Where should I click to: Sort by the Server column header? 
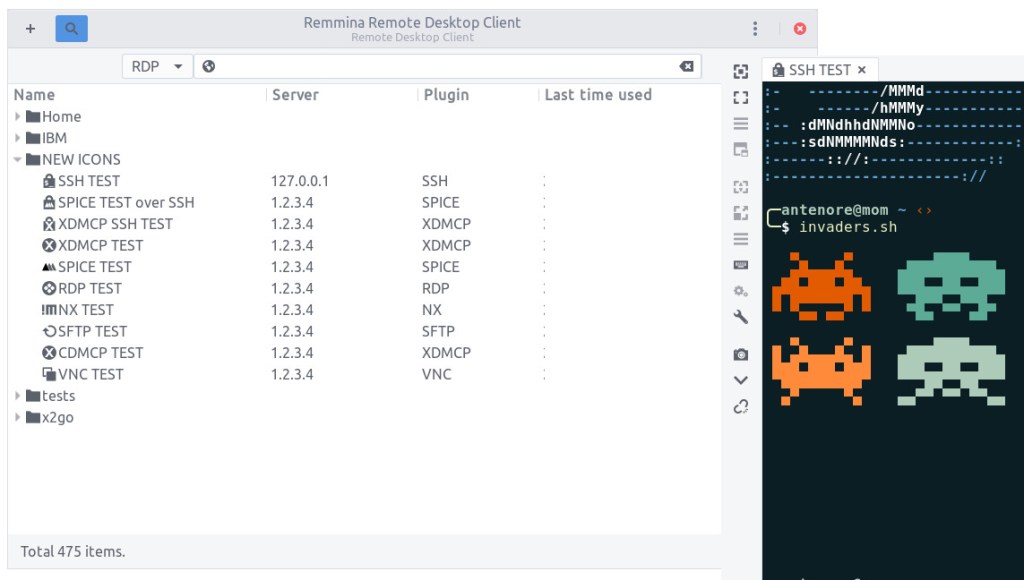(295, 95)
